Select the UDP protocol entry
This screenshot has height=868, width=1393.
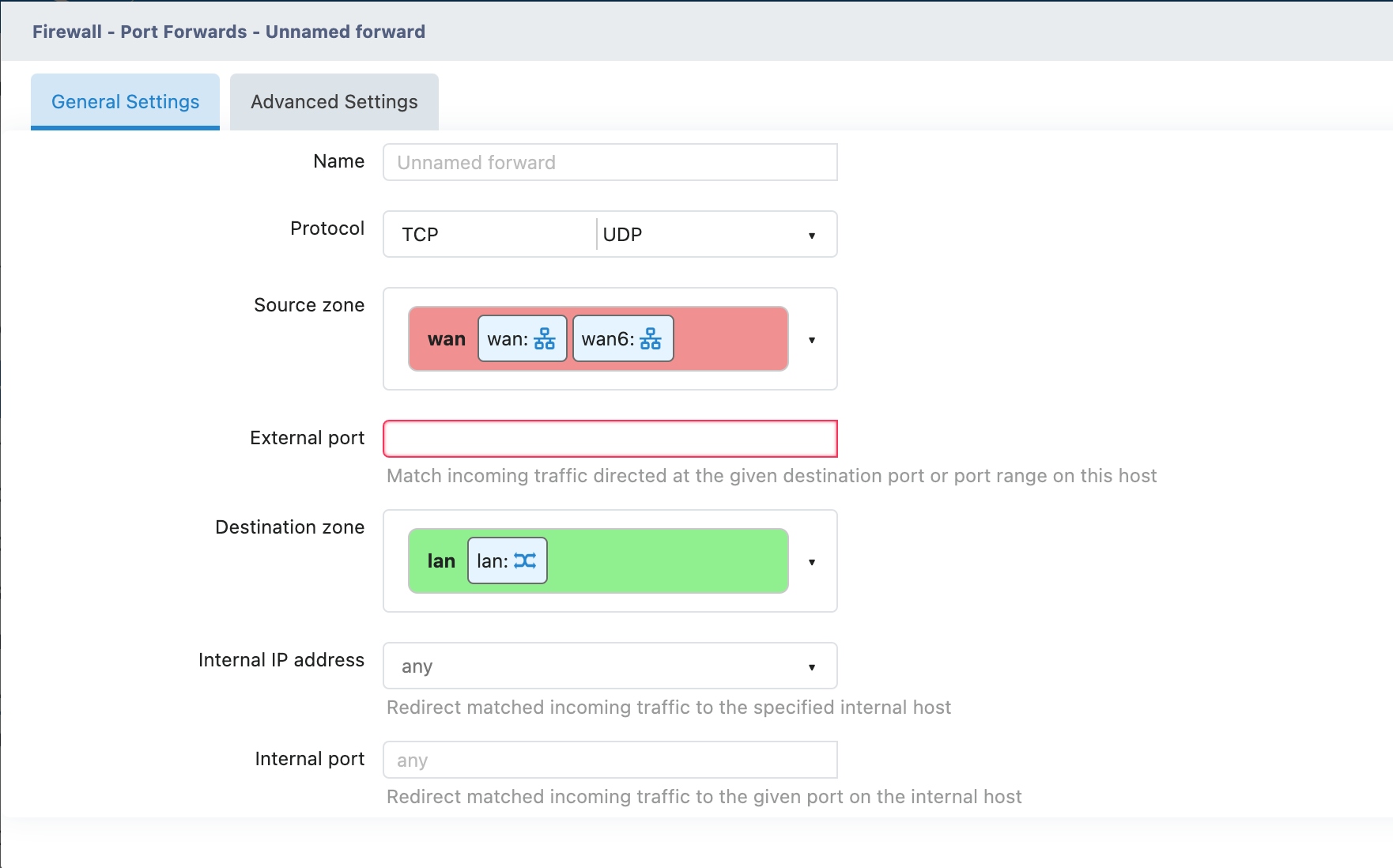coord(622,235)
